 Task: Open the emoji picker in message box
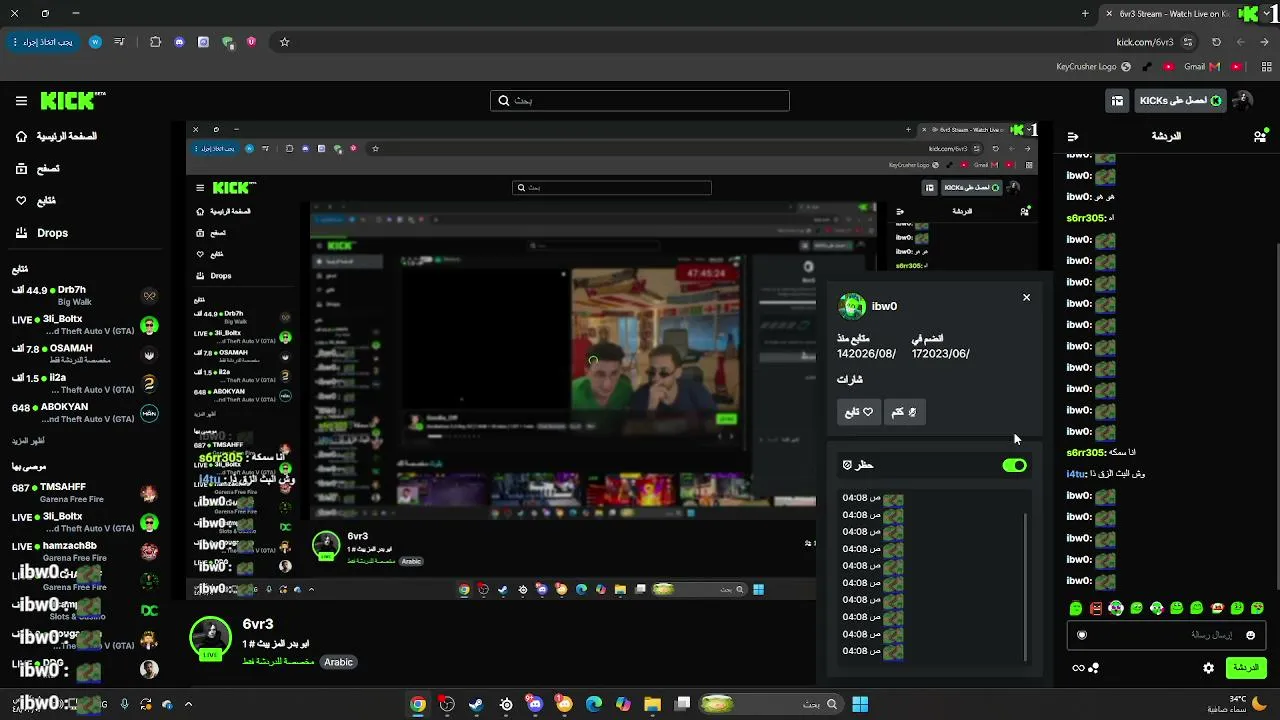pos(1250,635)
